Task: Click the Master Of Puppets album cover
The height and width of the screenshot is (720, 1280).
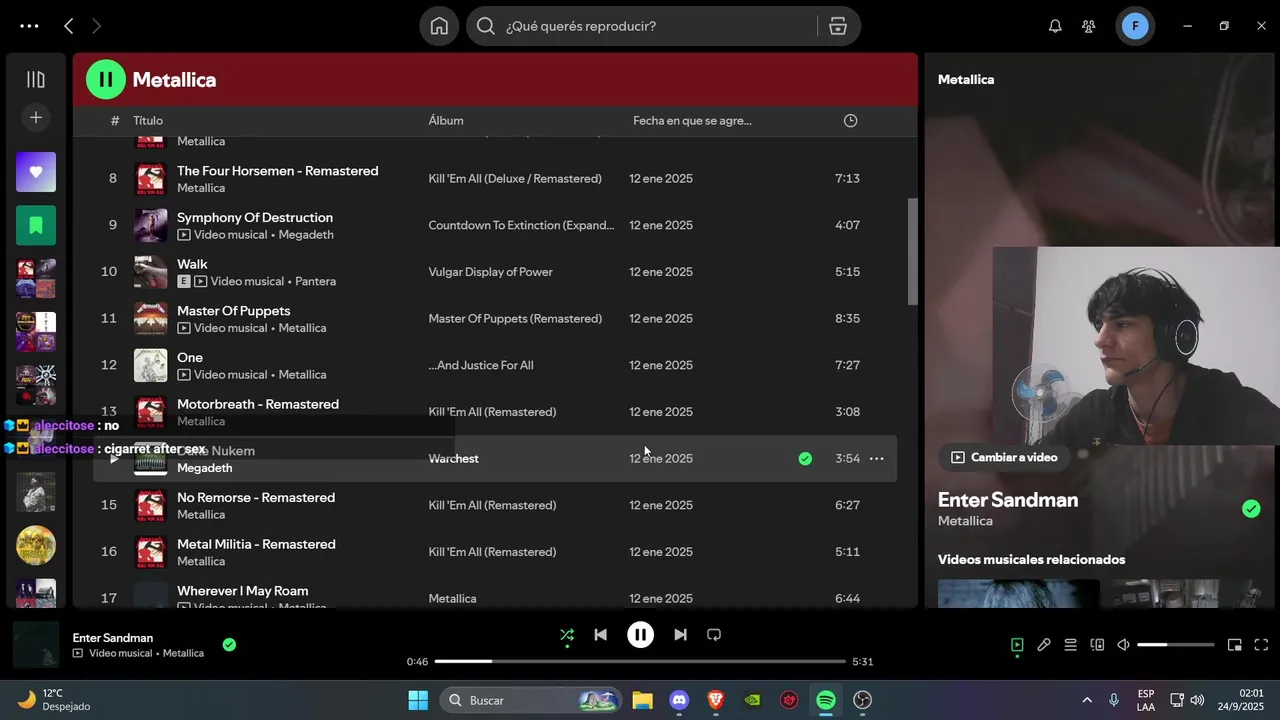Action: pos(150,318)
